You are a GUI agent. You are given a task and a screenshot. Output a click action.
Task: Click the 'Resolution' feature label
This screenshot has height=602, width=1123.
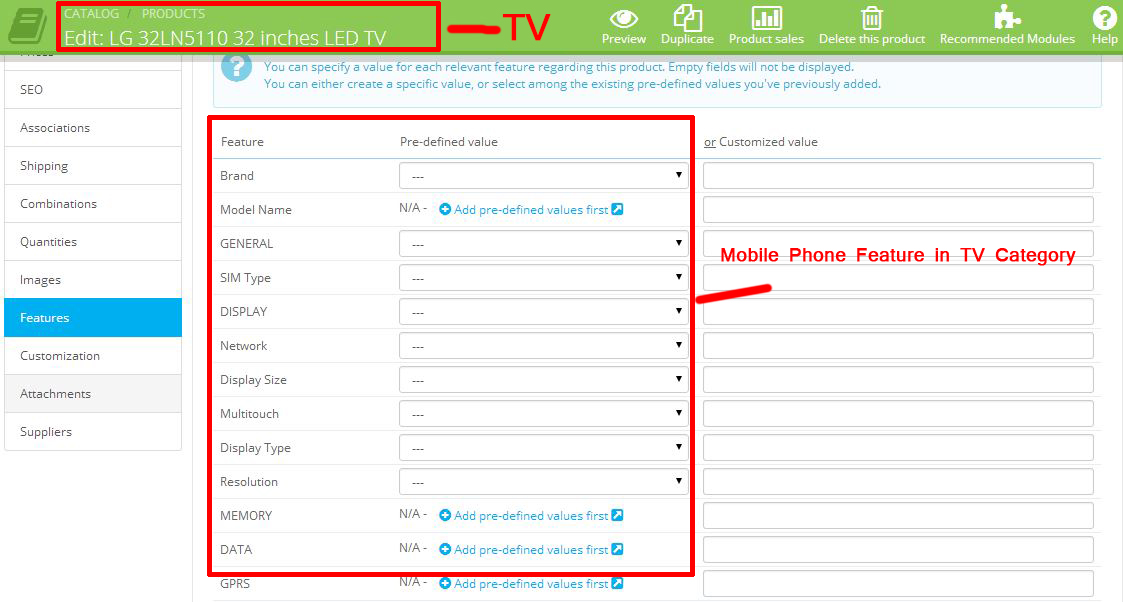[x=249, y=482]
